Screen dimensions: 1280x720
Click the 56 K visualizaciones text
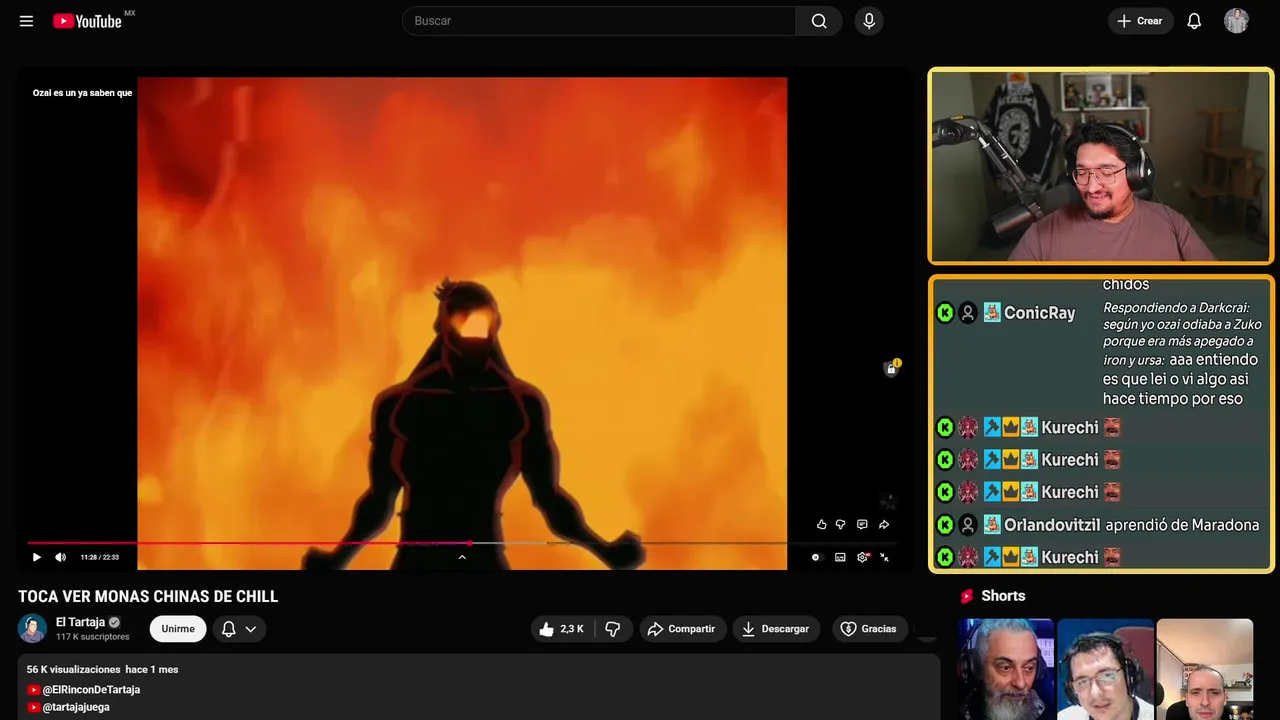click(x=74, y=669)
